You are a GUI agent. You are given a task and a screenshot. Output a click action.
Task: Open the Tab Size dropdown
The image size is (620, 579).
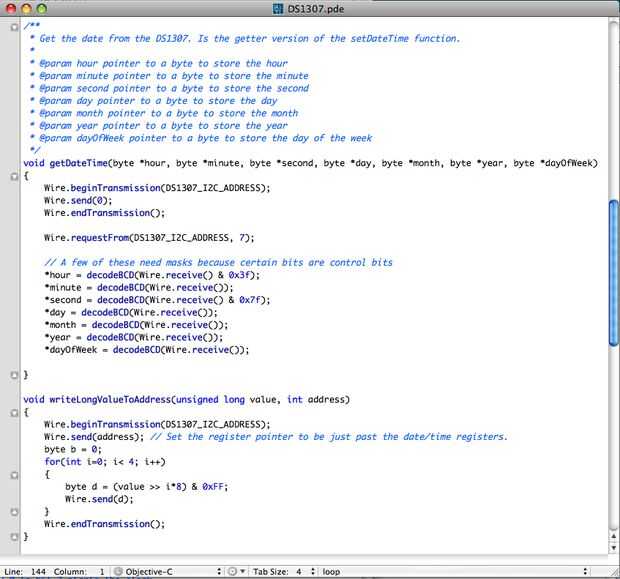pyautogui.click(x=284, y=571)
